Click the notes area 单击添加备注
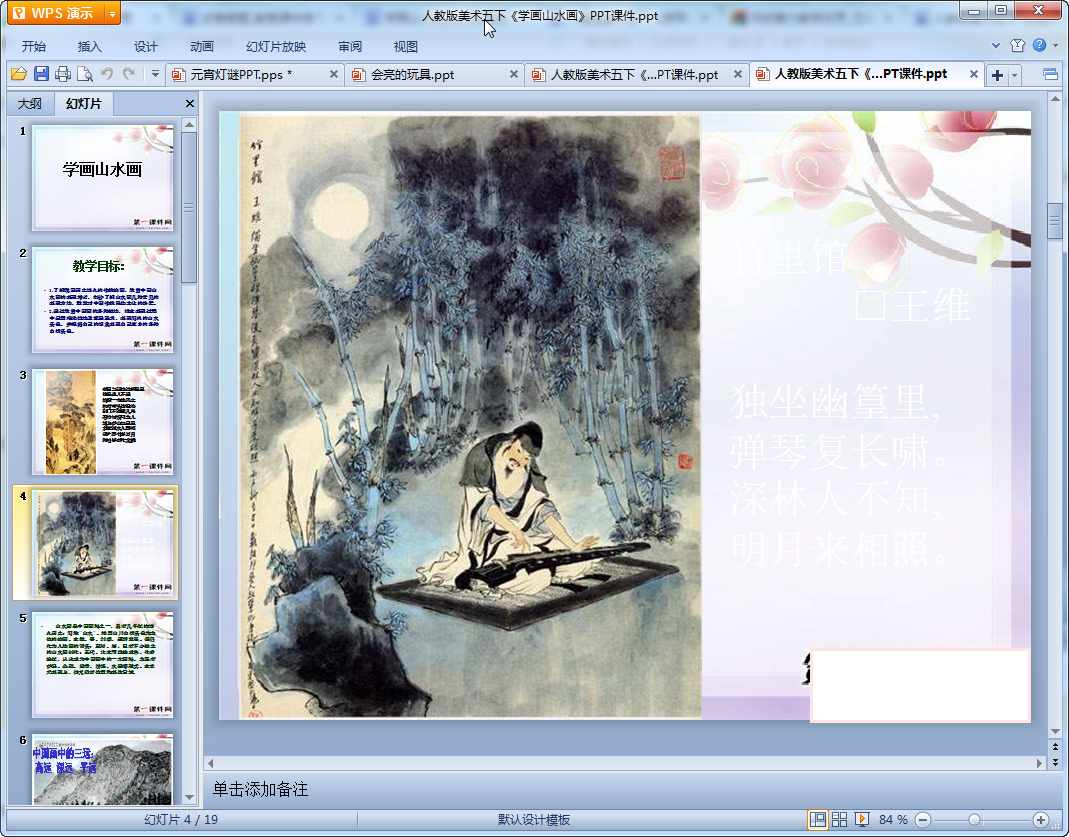 [x=260, y=789]
